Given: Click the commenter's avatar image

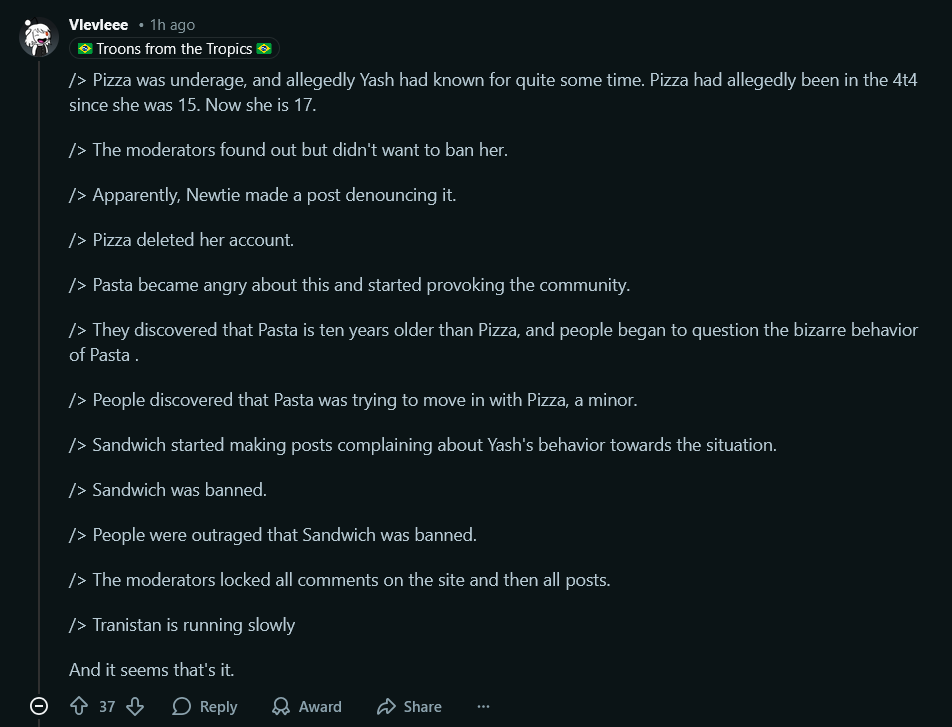Looking at the screenshot, I should click(39, 38).
